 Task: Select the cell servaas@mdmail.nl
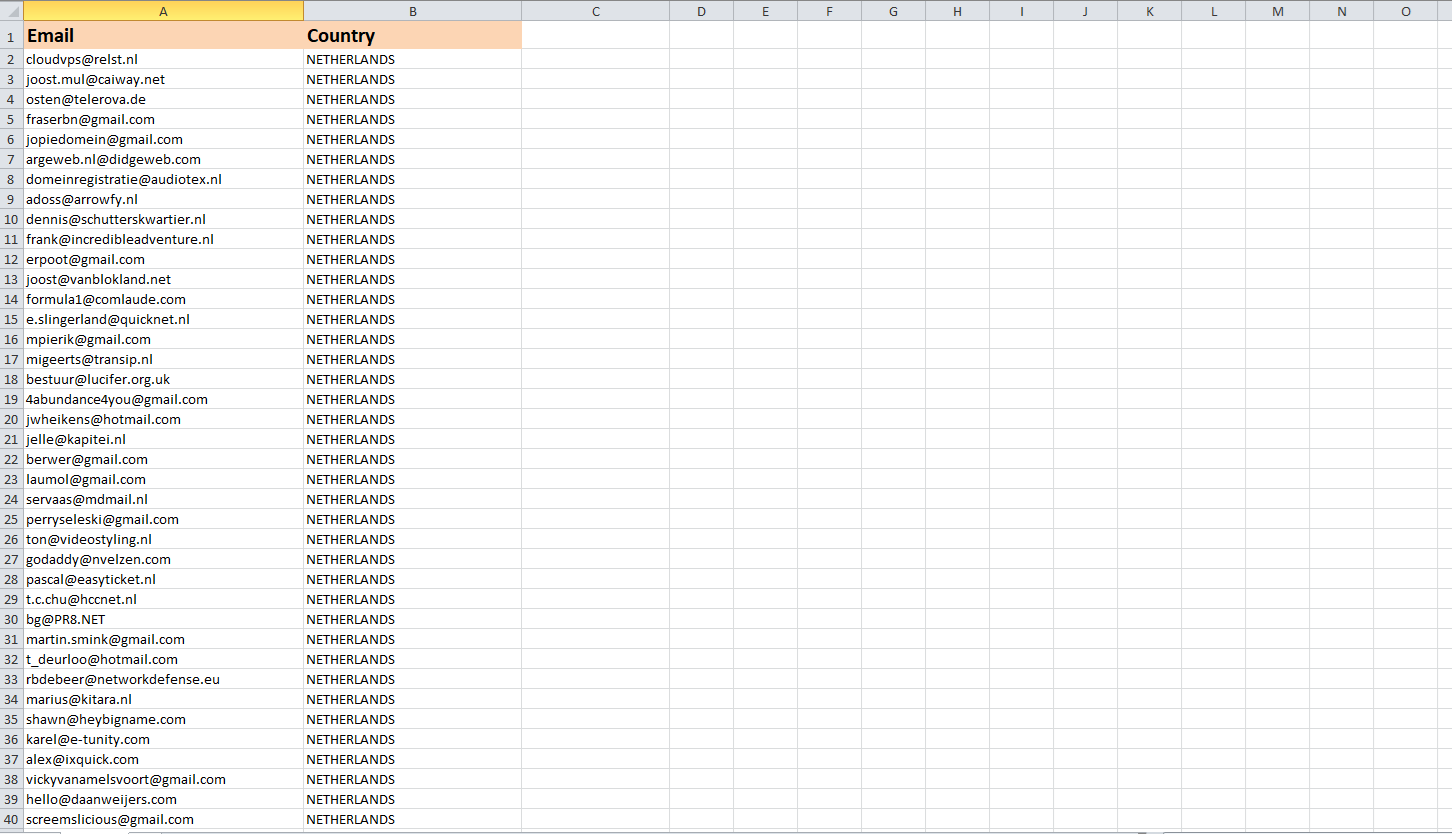[163, 499]
